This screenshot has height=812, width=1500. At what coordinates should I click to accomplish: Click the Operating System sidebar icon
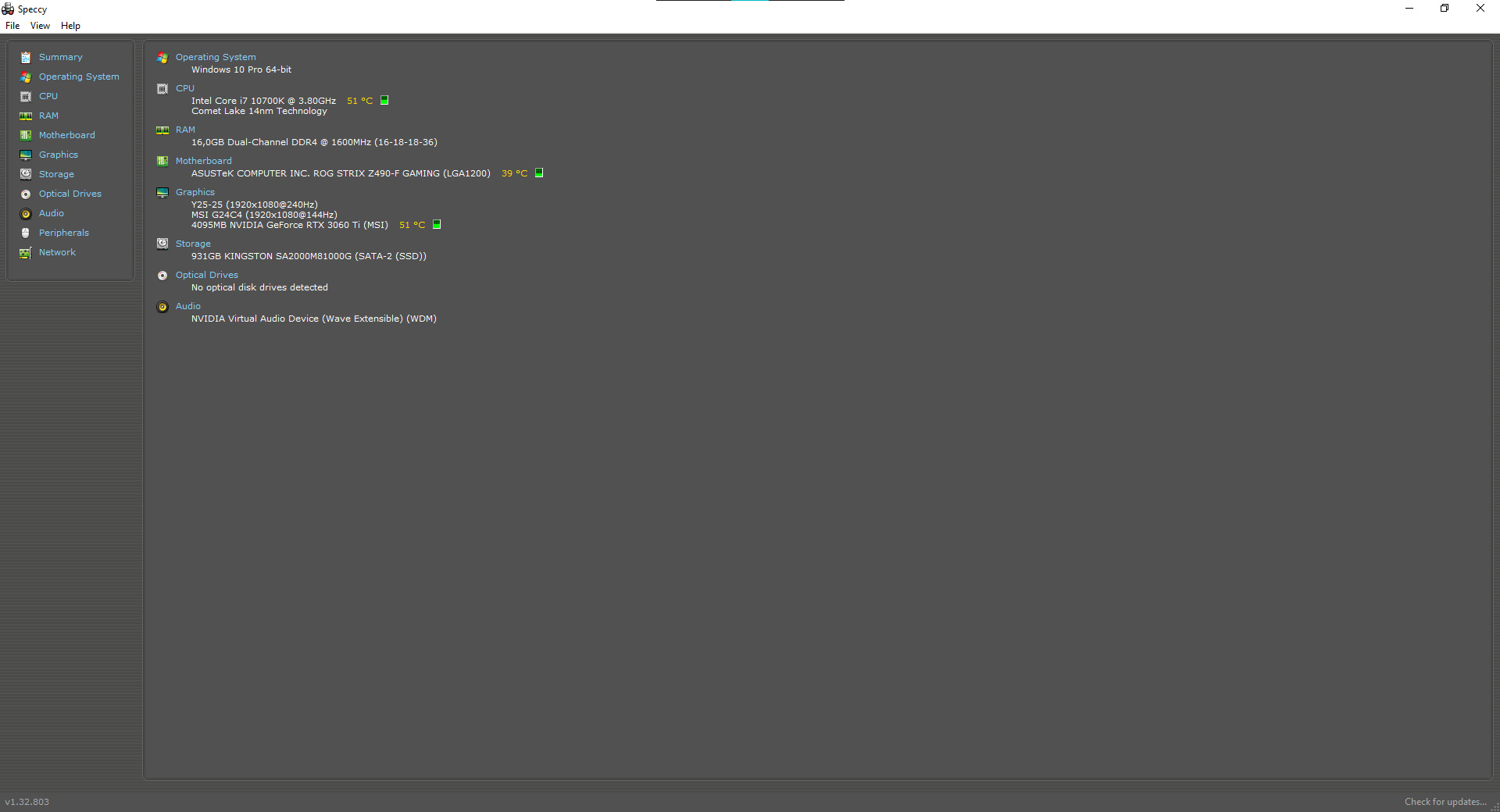[x=26, y=77]
